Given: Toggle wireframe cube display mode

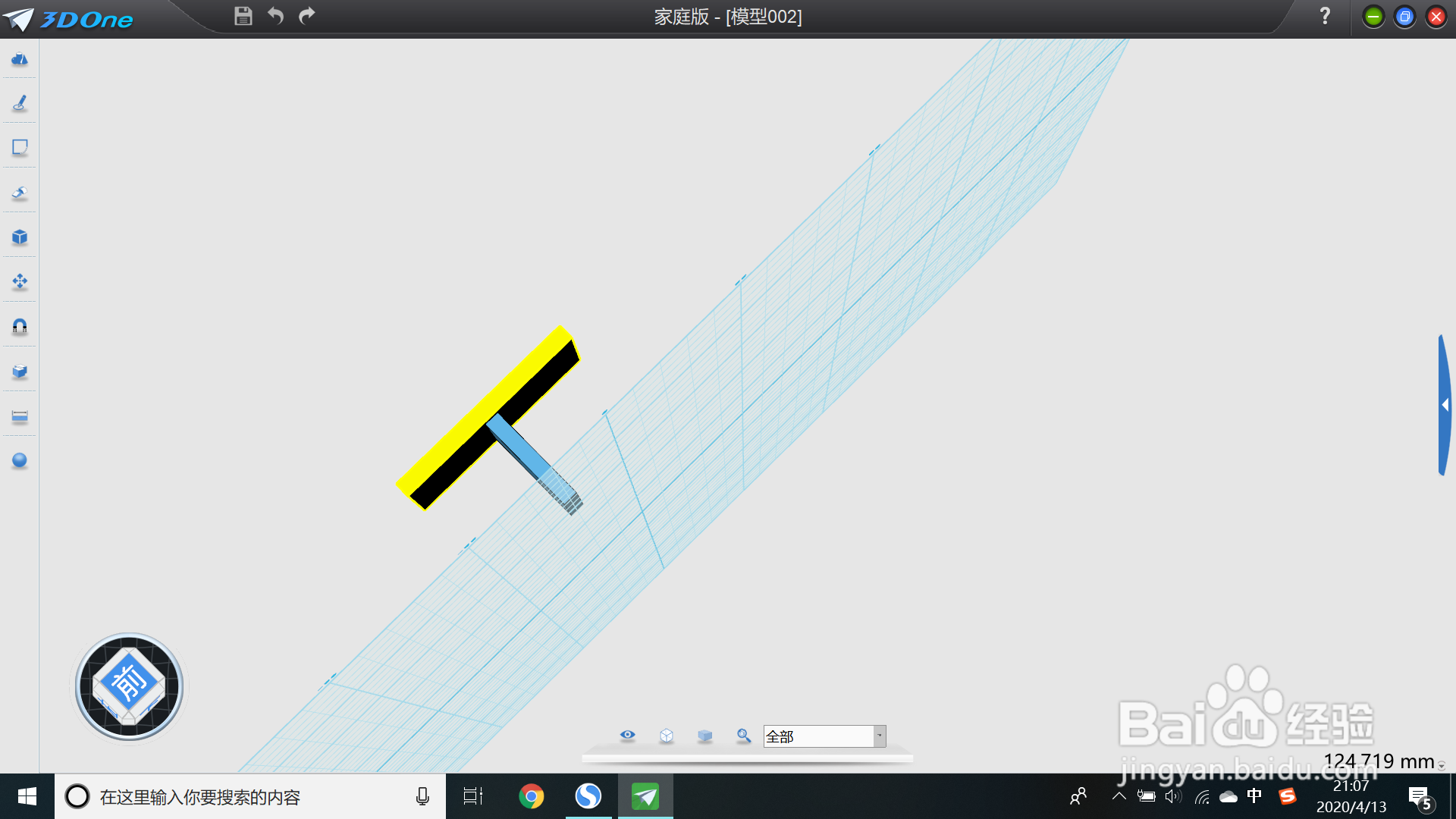Looking at the screenshot, I should click(x=667, y=736).
